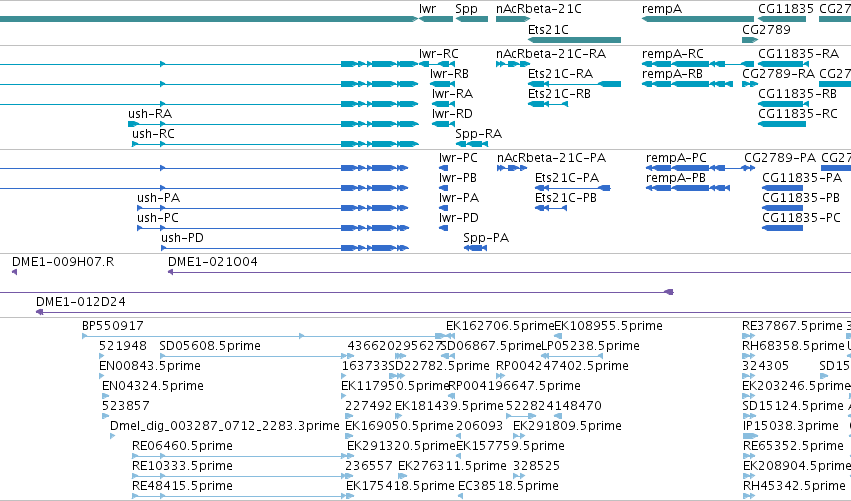Select EST EK157759.5prime

point(510,446)
